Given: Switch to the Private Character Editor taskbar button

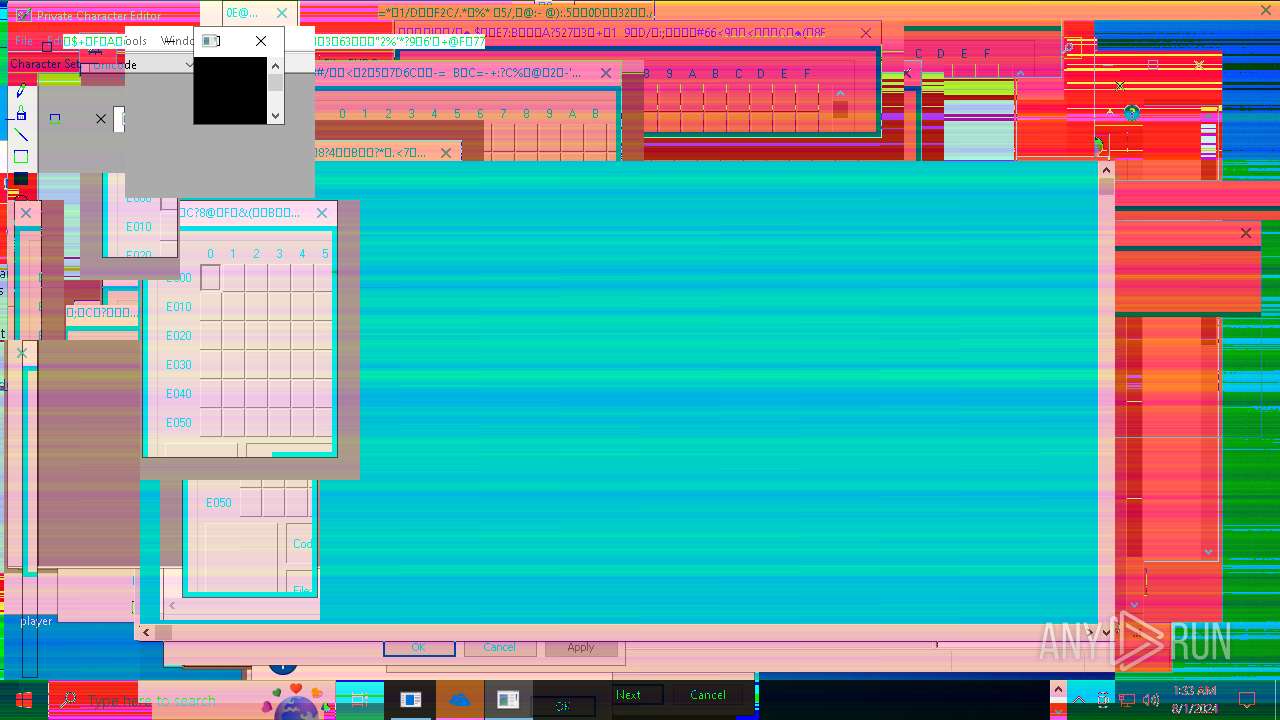Looking at the screenshot, I should pos(508,700).
